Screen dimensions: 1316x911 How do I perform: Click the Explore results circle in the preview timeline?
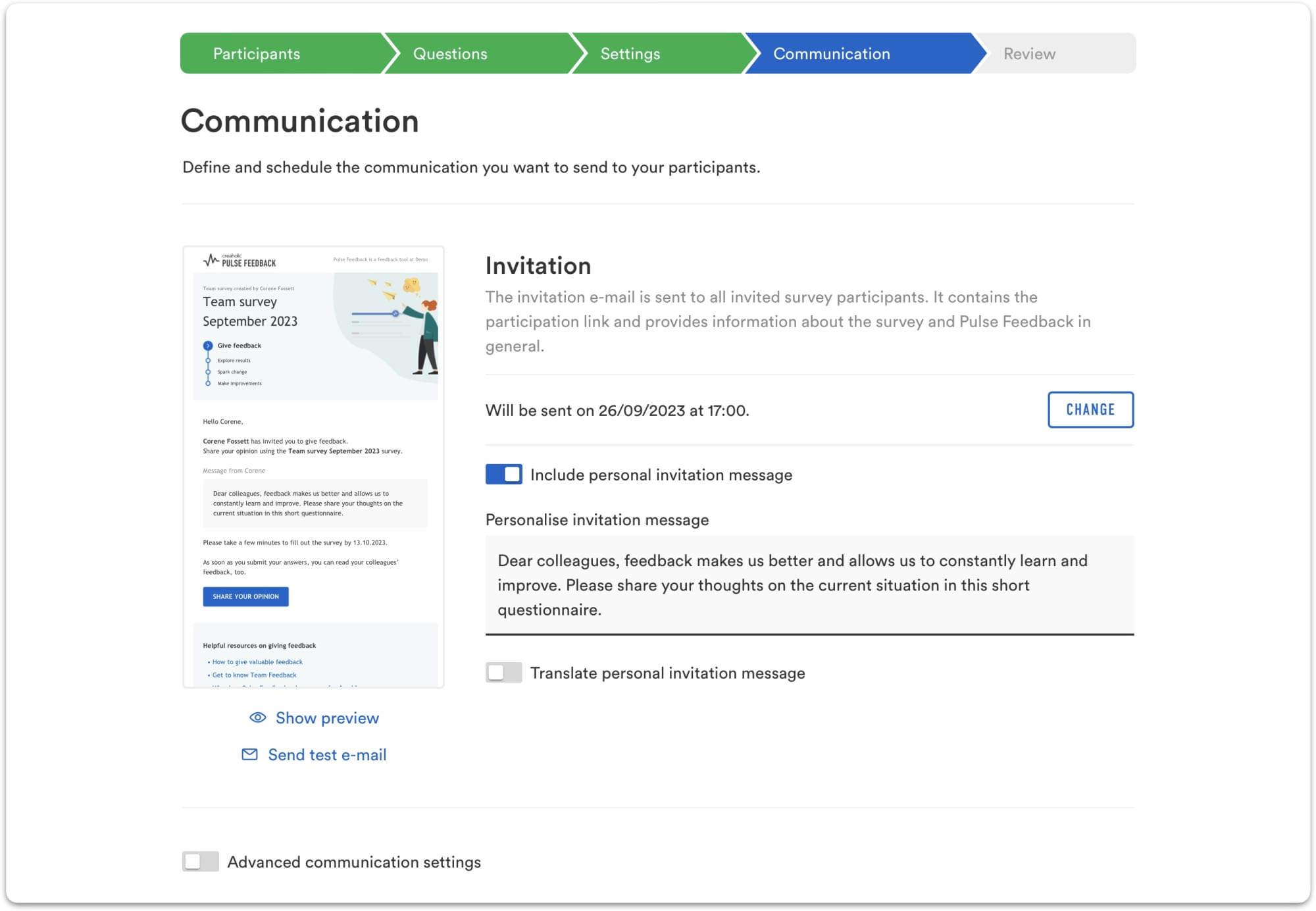point(209,360)
